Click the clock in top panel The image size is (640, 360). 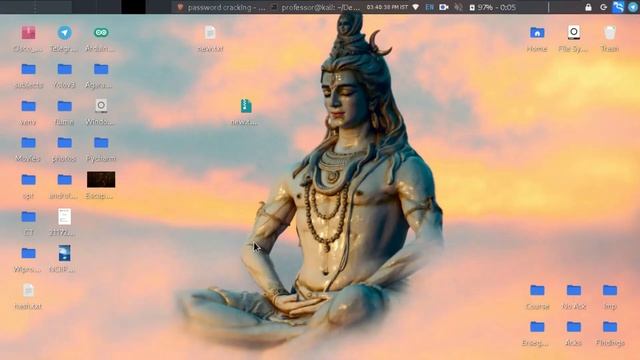(x=387, y=7)
